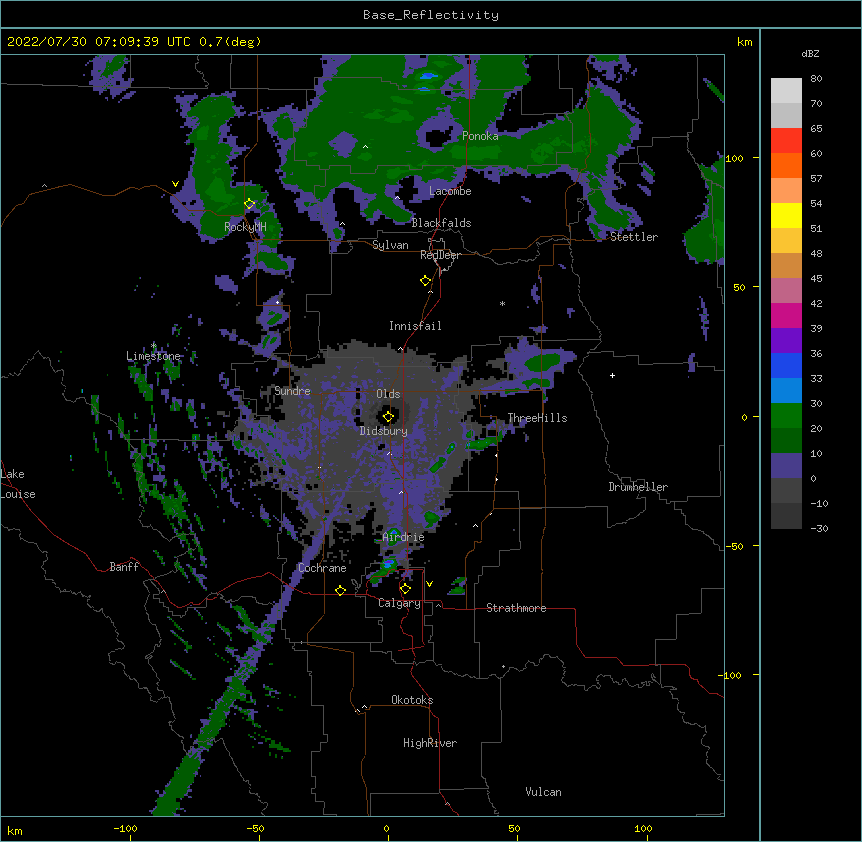Viewport: 862px width, 842px height.
Task: Click the Calgary city label
Action: coord(399,603)
